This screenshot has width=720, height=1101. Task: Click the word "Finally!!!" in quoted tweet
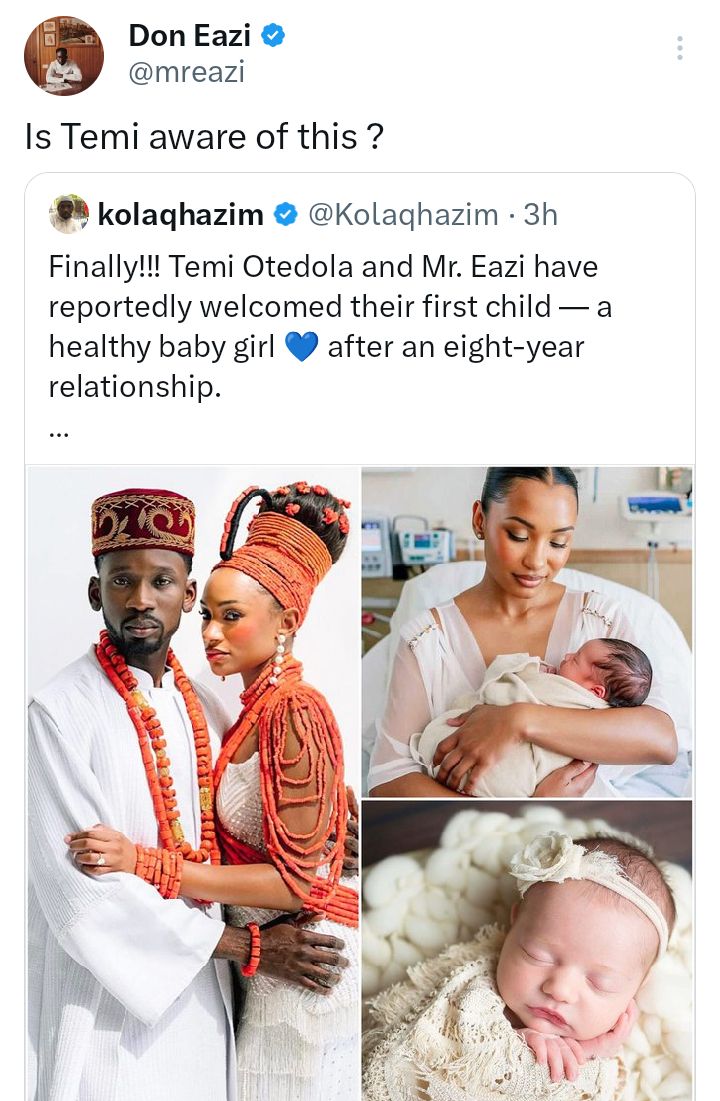(x=104, y=267)
